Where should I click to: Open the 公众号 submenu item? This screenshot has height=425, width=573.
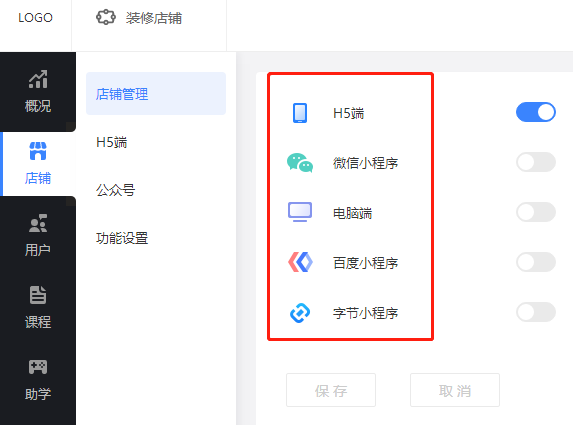tap(115, 190)
